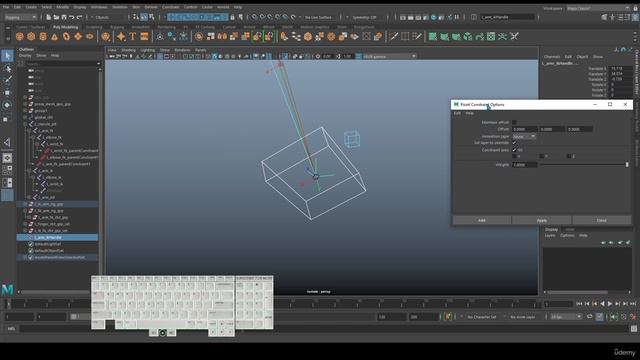Click the open scene folder icon
This screenshot has width=640, height=360.
pyautogui.click(x=56, y=17)
